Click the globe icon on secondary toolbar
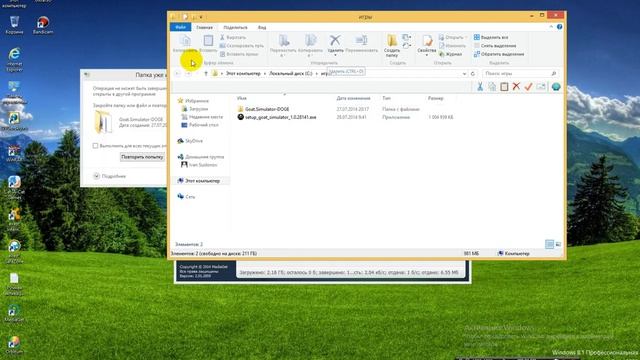This screenshot has width=640, height=360. [556, 87]
